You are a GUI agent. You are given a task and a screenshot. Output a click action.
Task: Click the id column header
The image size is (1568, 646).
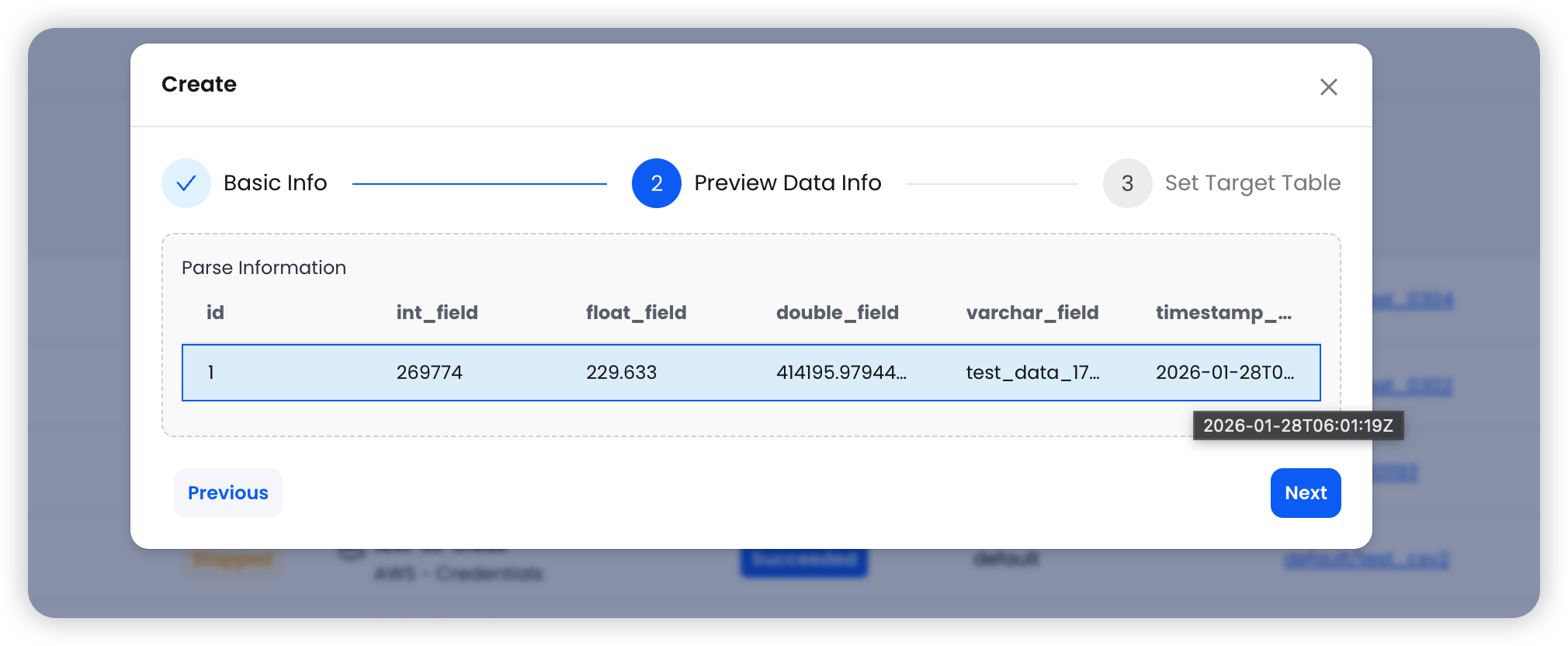click(x=215, y=313)
